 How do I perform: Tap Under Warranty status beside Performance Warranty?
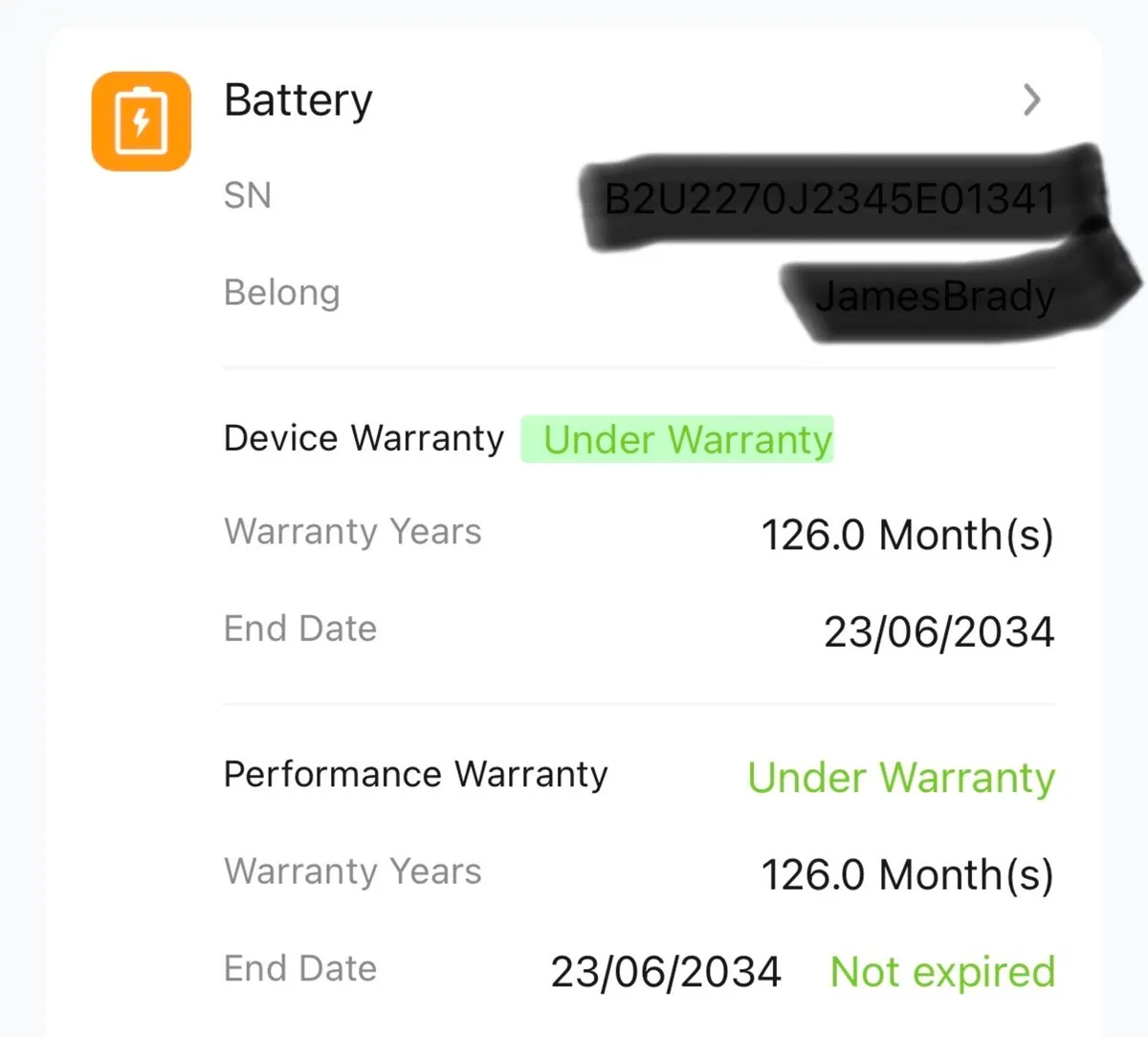coord(901,778)
